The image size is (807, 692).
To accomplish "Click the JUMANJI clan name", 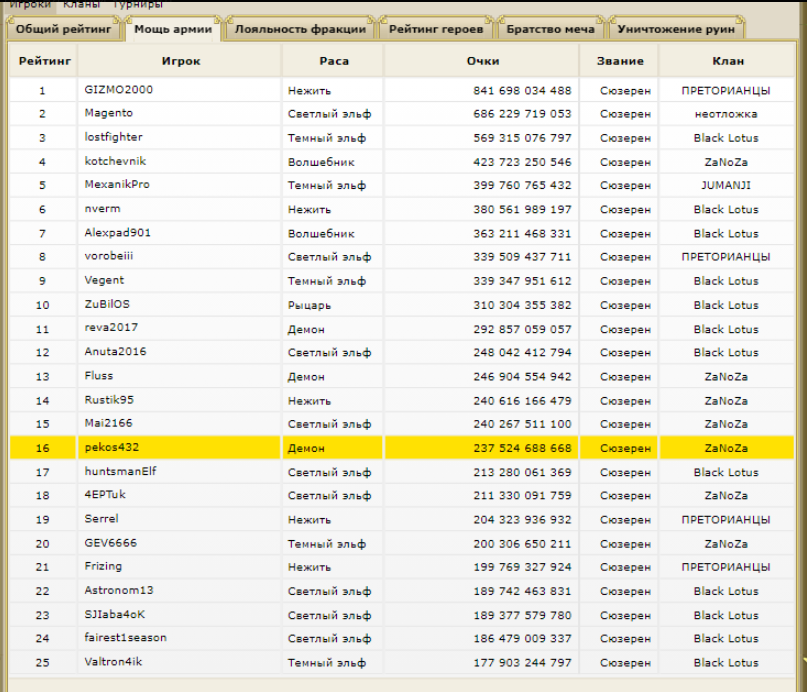I will click(726, 185).
